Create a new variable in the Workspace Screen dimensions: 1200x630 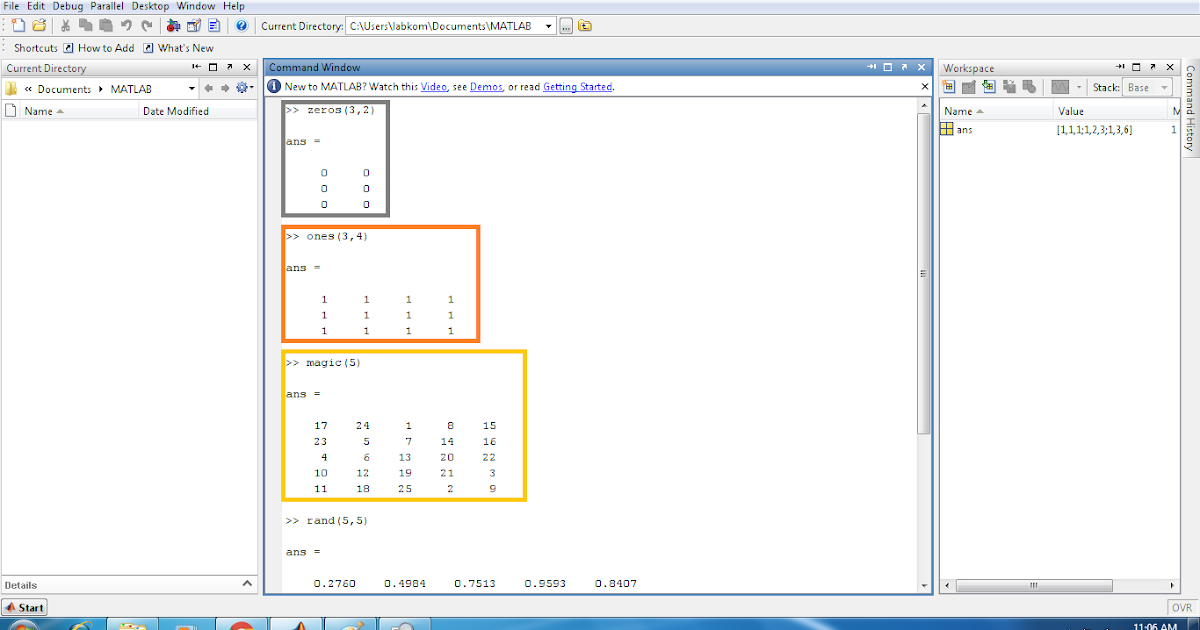[948, 87]
